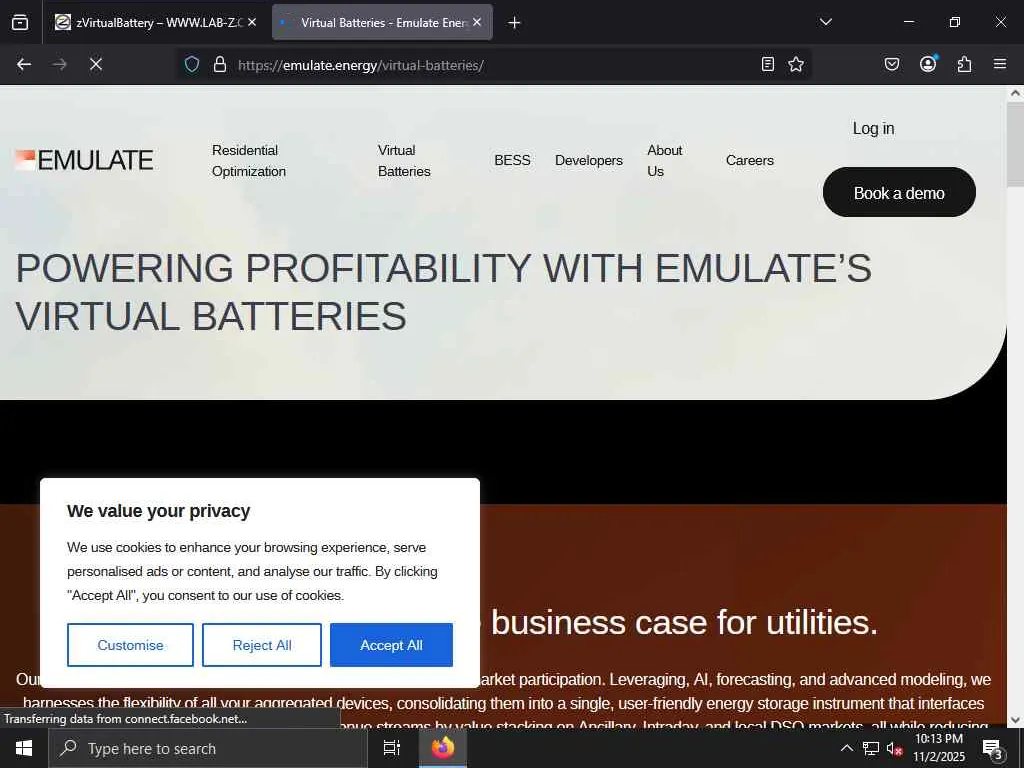
Task: Click the taskbar search box
Action: coord(208,748)
